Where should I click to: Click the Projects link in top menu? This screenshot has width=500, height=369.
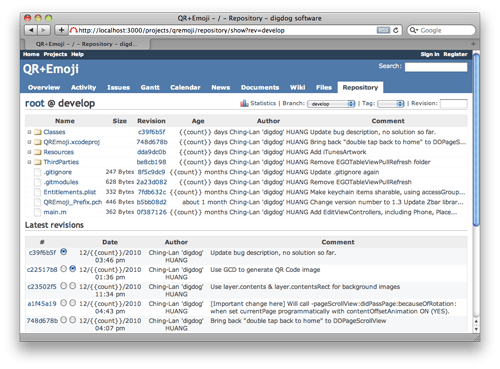[x=55, y=54]
